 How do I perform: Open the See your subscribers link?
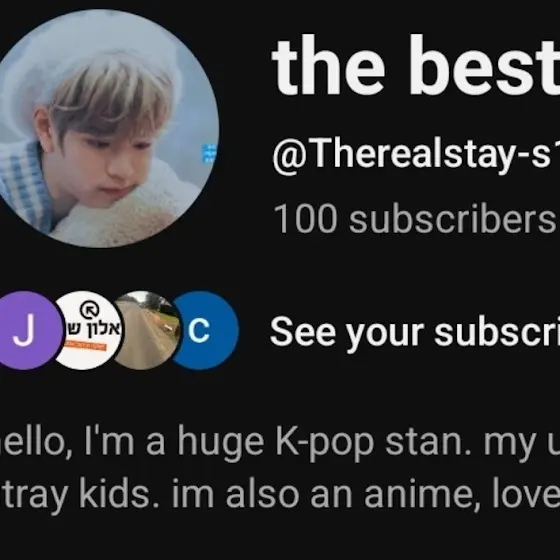pos(414,332)
